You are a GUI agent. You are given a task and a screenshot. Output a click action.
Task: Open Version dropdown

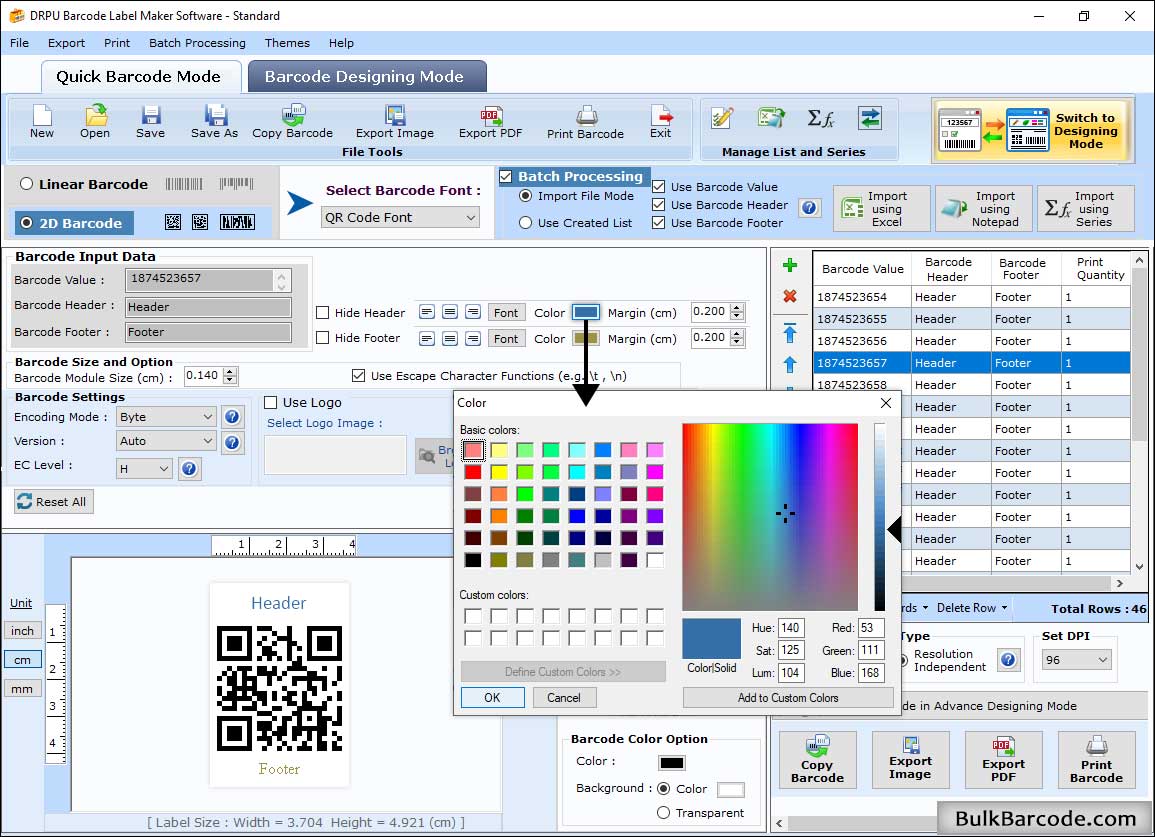pos(166,441)
